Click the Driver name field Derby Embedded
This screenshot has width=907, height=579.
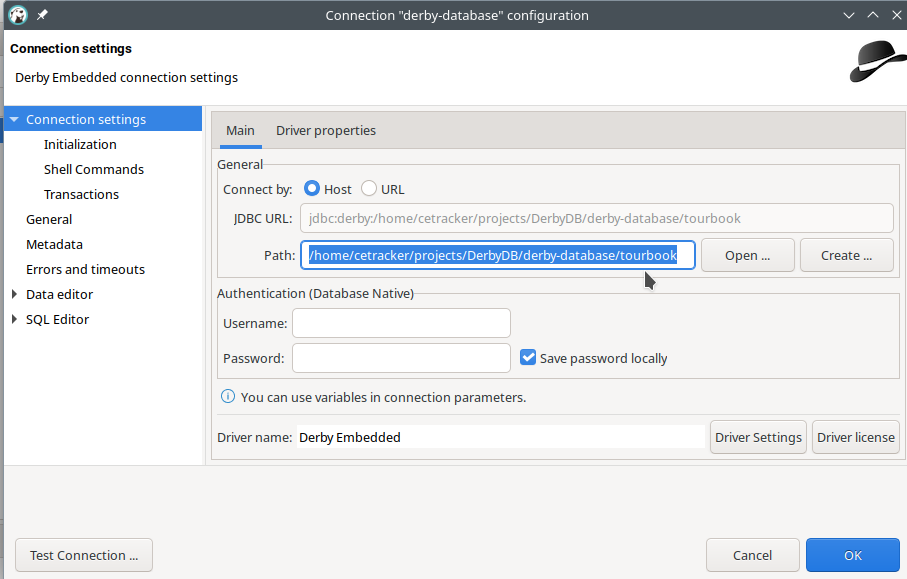pos(501,437)
